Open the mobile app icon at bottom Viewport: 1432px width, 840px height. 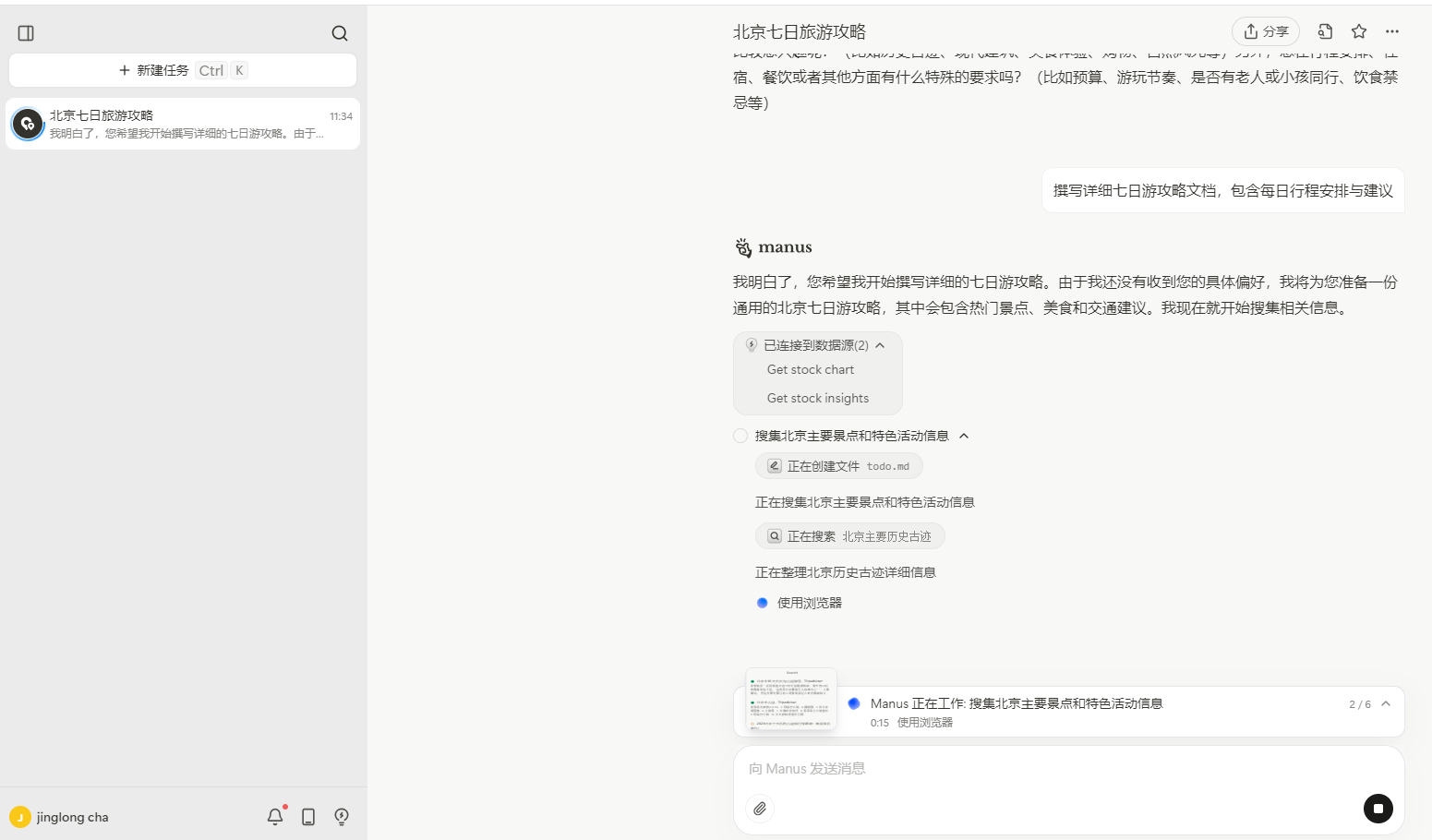coord(307,816)
